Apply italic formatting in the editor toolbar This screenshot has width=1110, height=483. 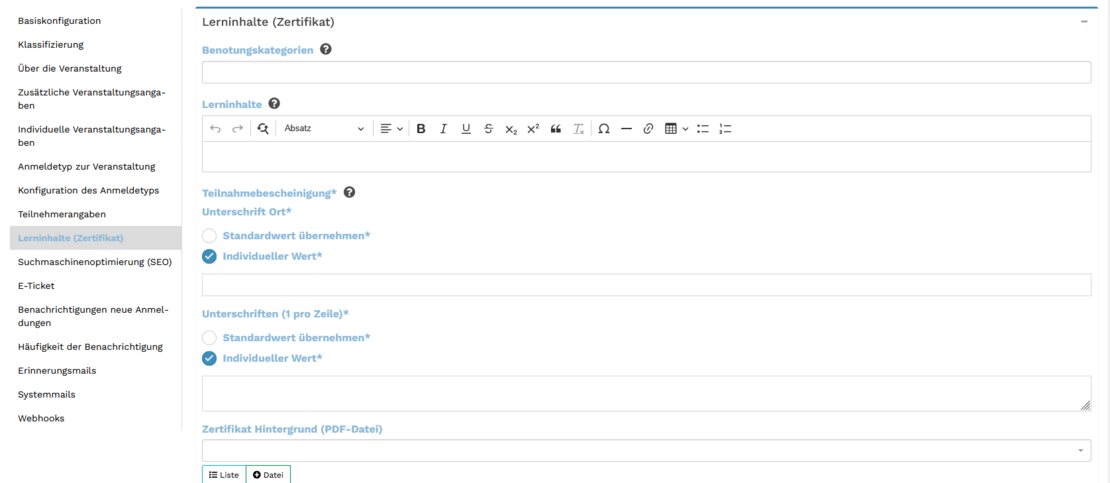(443, 129)
